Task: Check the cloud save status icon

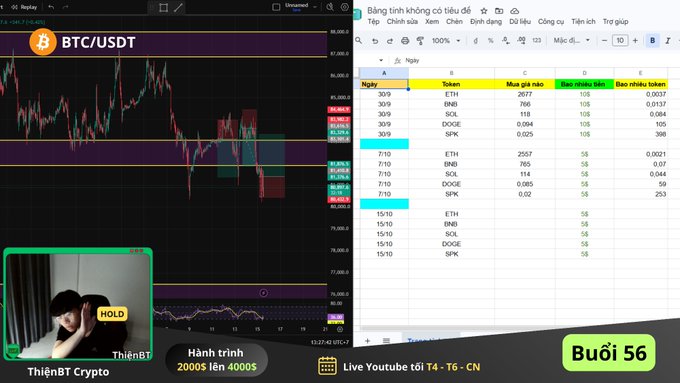Action: pyautogui.click(x=514, y=11)
